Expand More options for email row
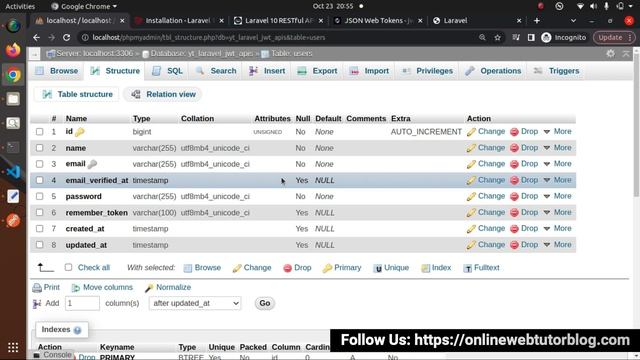Screen dimensions: 640x360 (x=558, y=164)
